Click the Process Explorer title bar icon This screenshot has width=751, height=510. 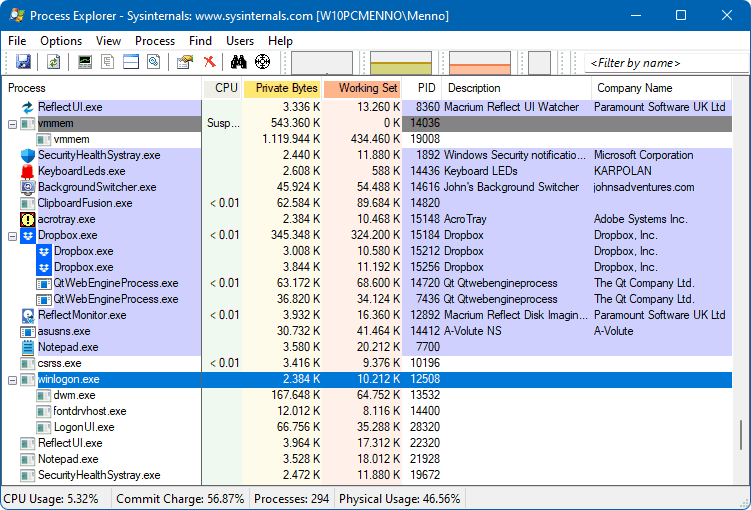click(16, 15)
